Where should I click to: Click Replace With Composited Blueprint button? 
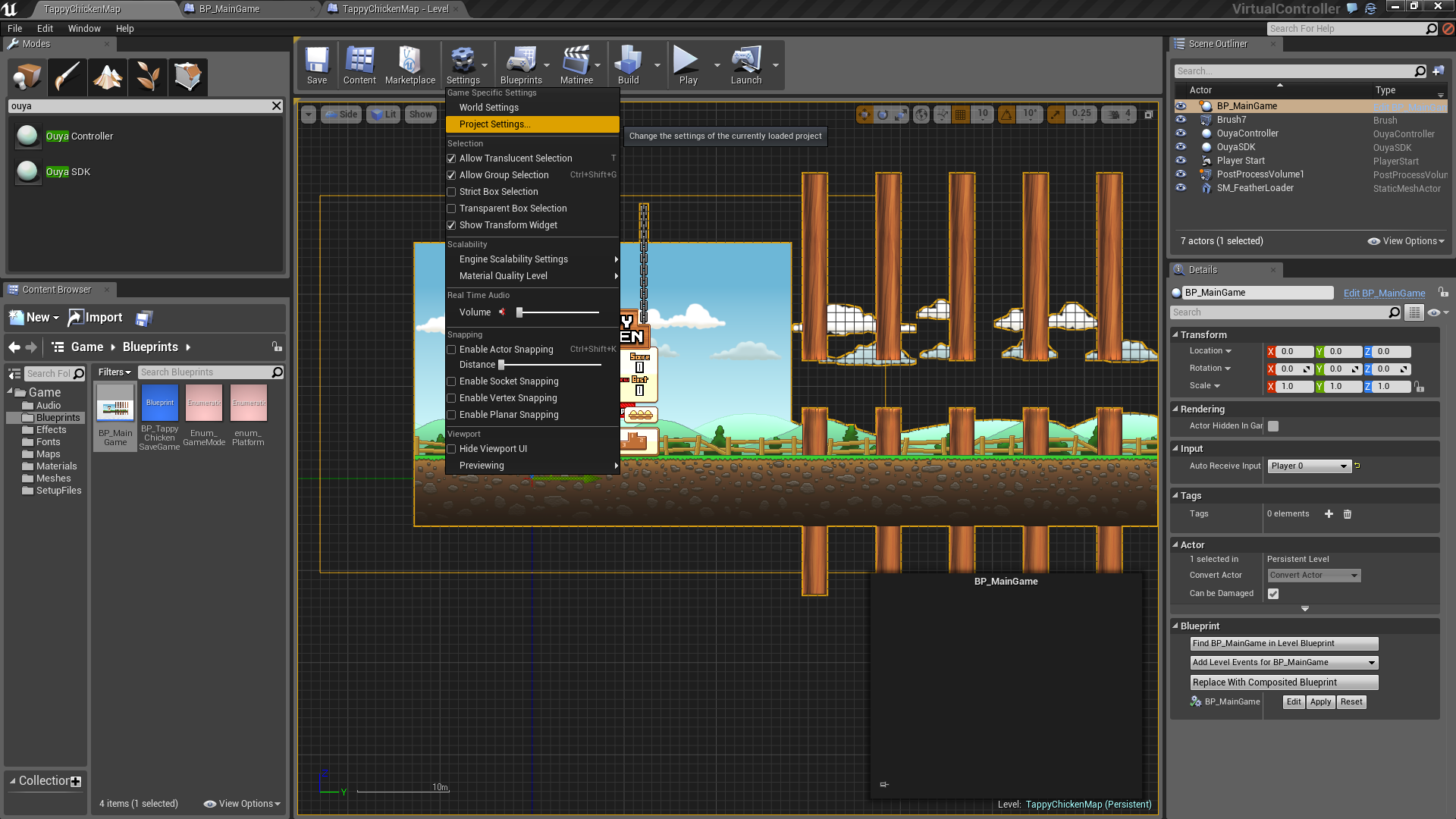[1283, 682]
